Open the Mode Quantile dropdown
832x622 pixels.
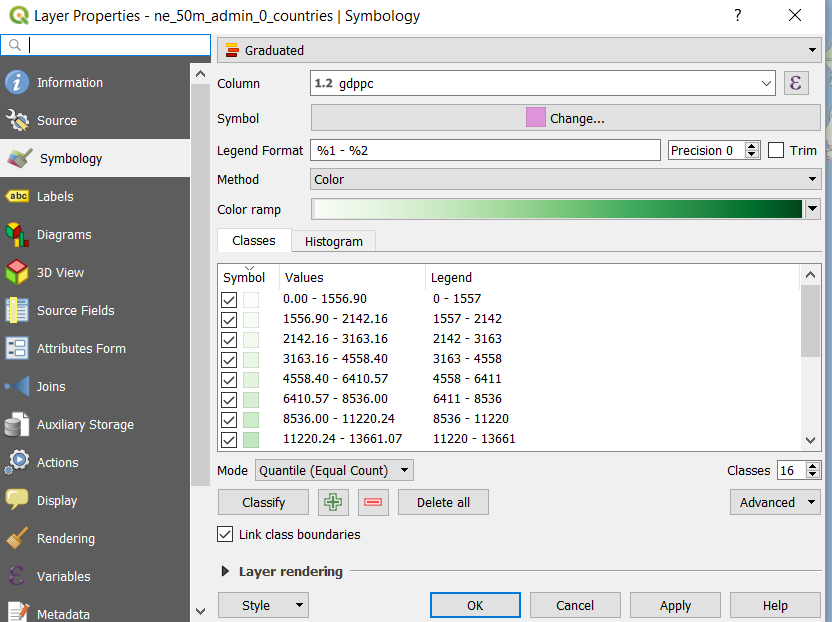pos(334,470)
